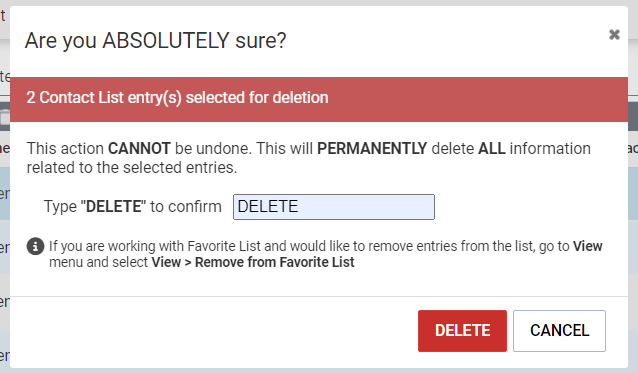638x373 pixels.
Task: Click the bold 'View' ending the first tip line
Action: coord(587,246)
